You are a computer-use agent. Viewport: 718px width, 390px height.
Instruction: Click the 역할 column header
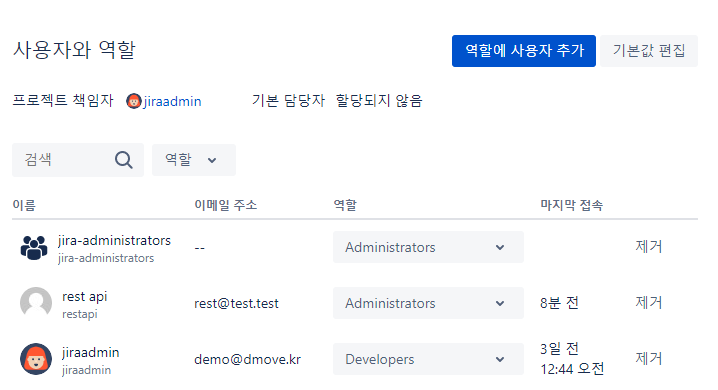tap(345, 205)
